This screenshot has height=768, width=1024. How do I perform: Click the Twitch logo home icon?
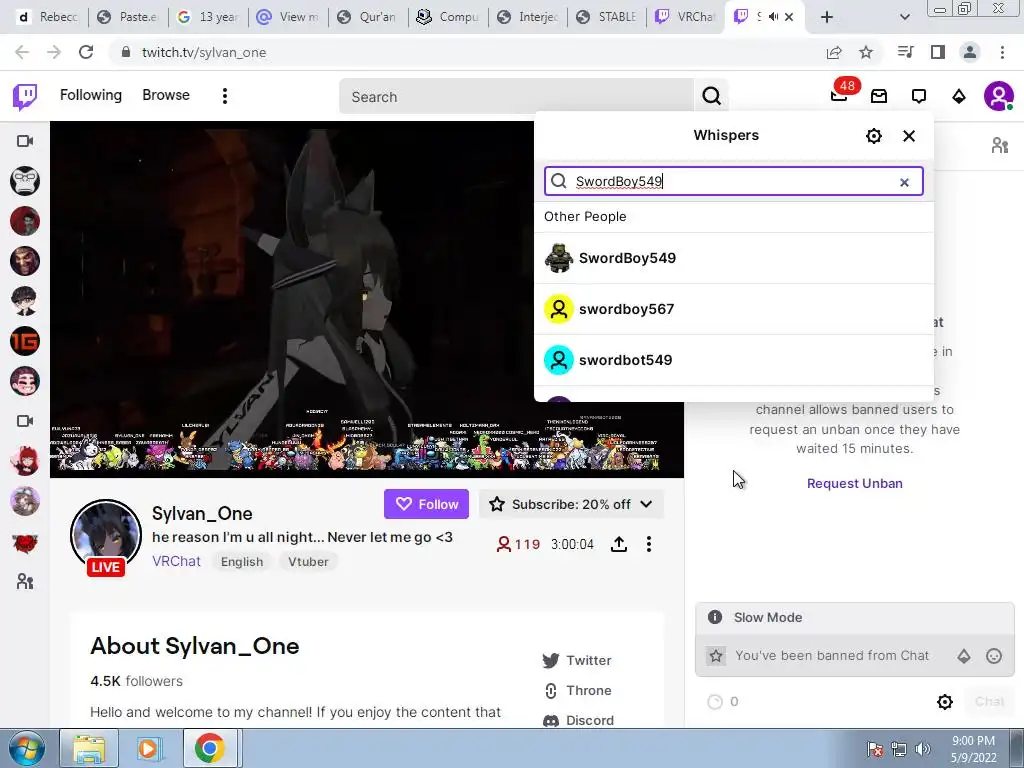(25, 97)
